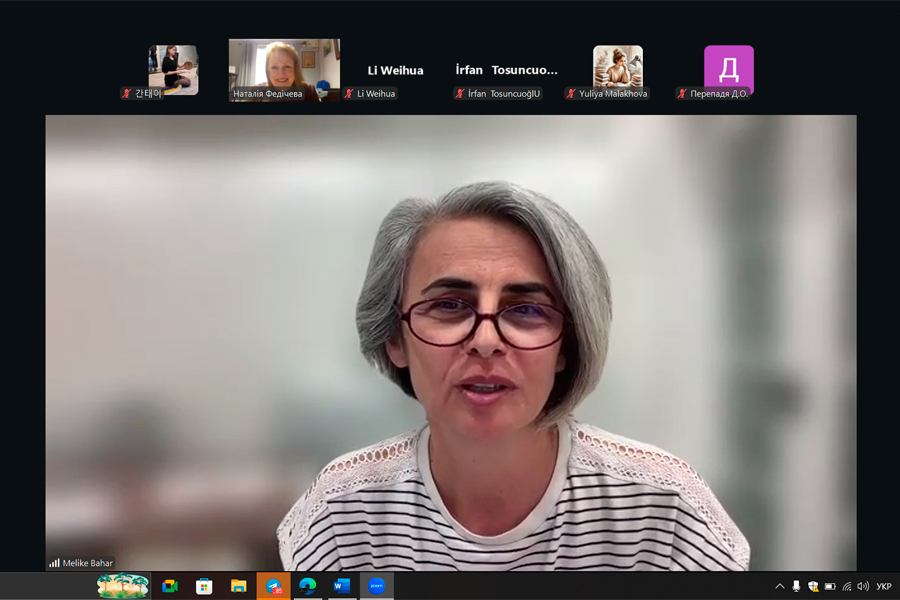Click the volume speaker icon

[x=863, y=586]
